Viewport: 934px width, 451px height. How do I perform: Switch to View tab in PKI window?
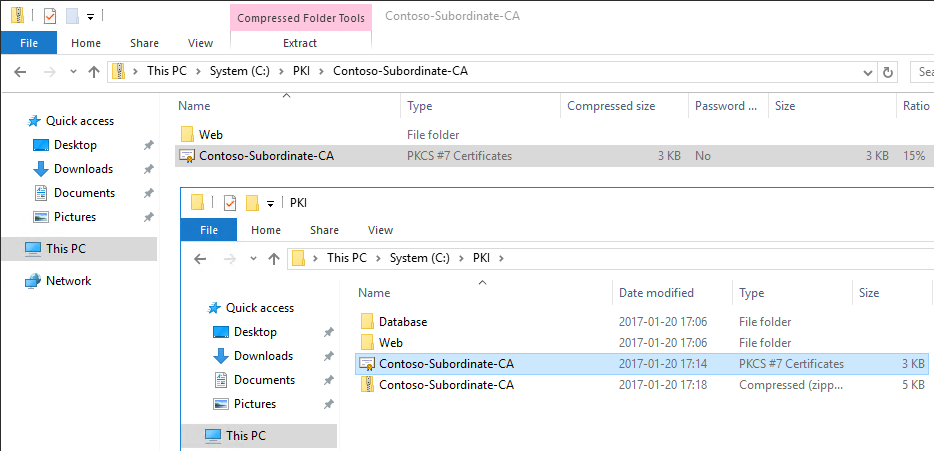point(381,230)
